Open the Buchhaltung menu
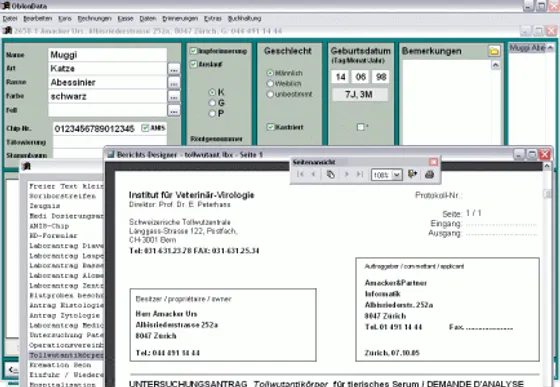Screen dimensions: 560x387 point(245,19)
